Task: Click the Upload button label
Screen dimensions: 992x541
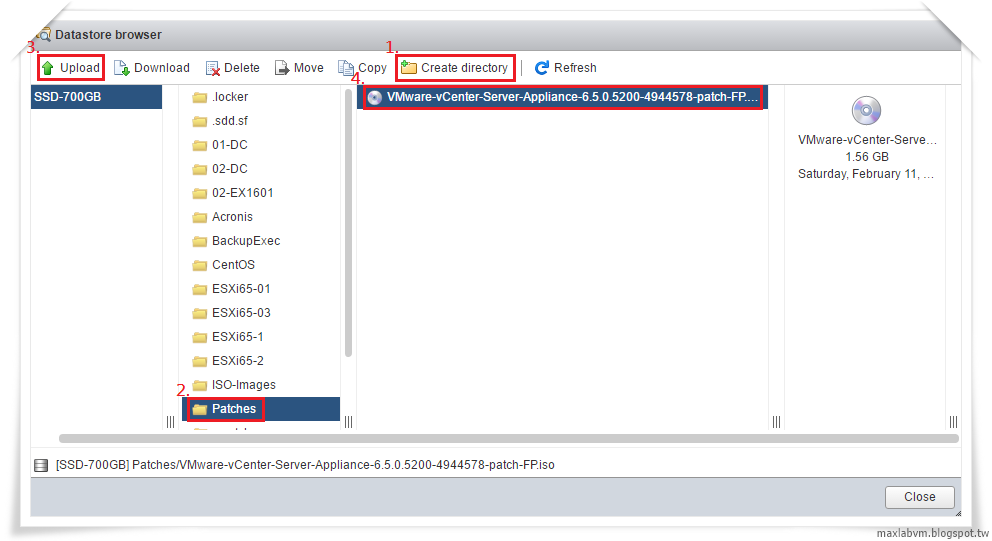Action: (x=80, y=68)
